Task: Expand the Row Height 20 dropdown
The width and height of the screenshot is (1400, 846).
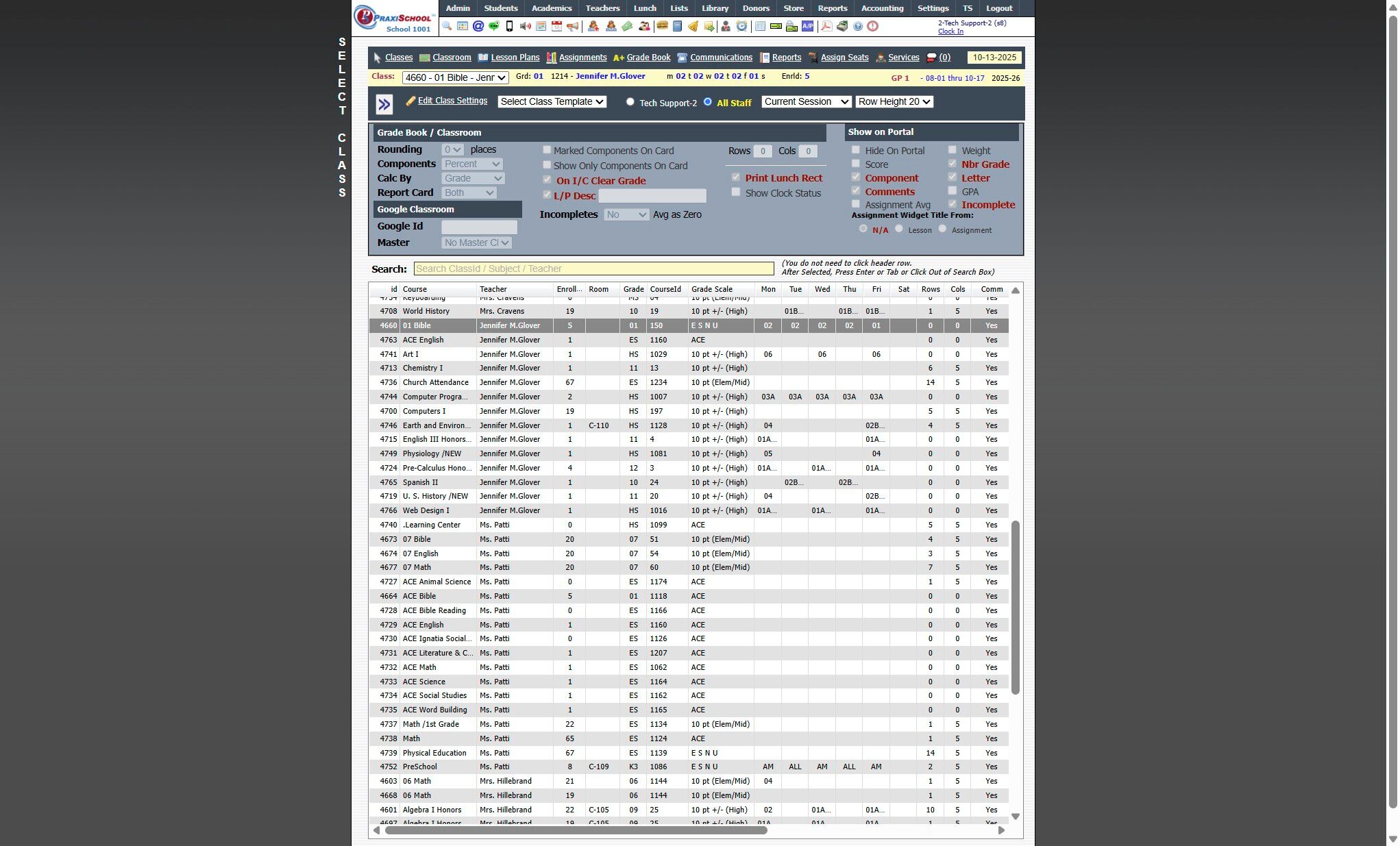Action: [x=894, y=101]
